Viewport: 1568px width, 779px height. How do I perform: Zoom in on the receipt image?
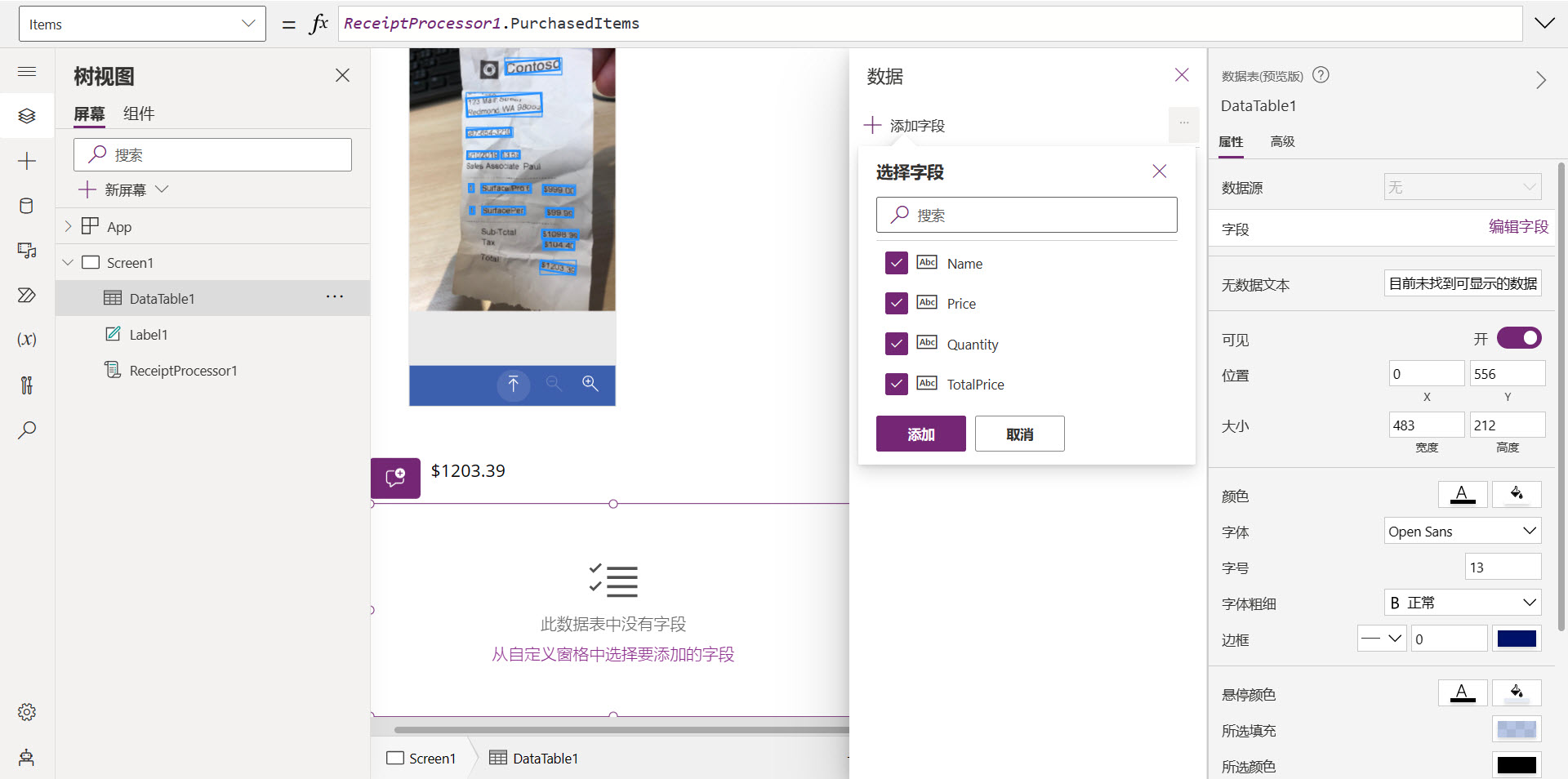(x=590, y=384)
